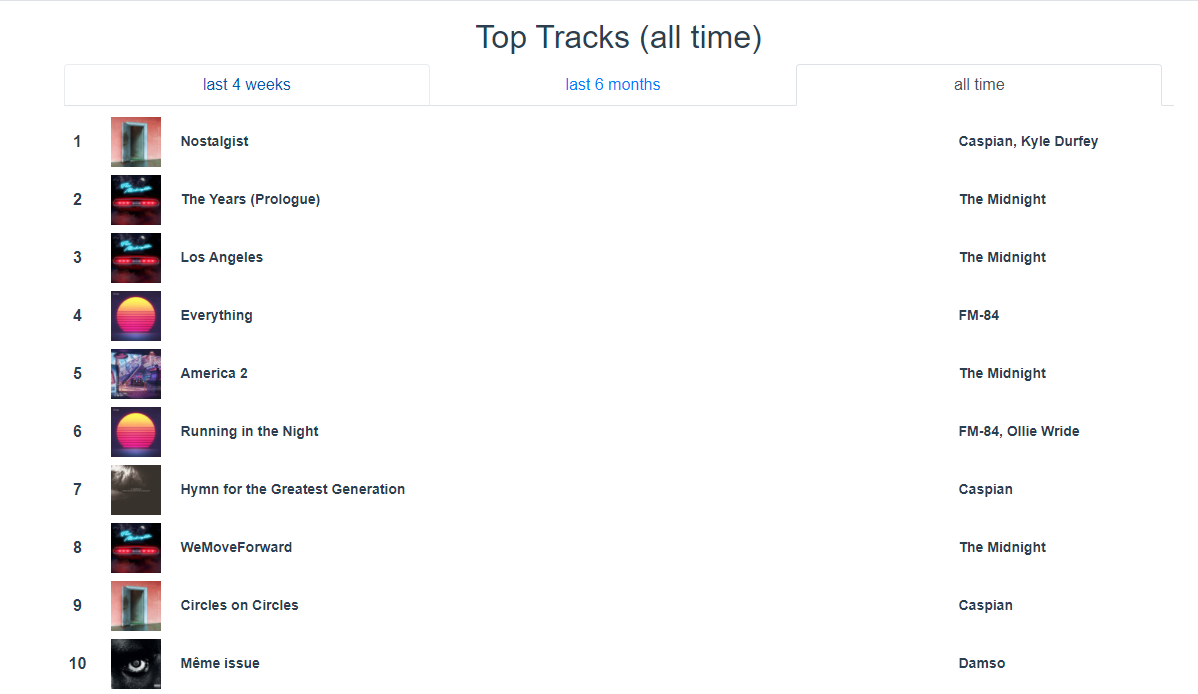Viewport: 1198px width, 694px height.
Task: Select artist FM-84, Ollie Wride
Action: [x=1019, y=431]
